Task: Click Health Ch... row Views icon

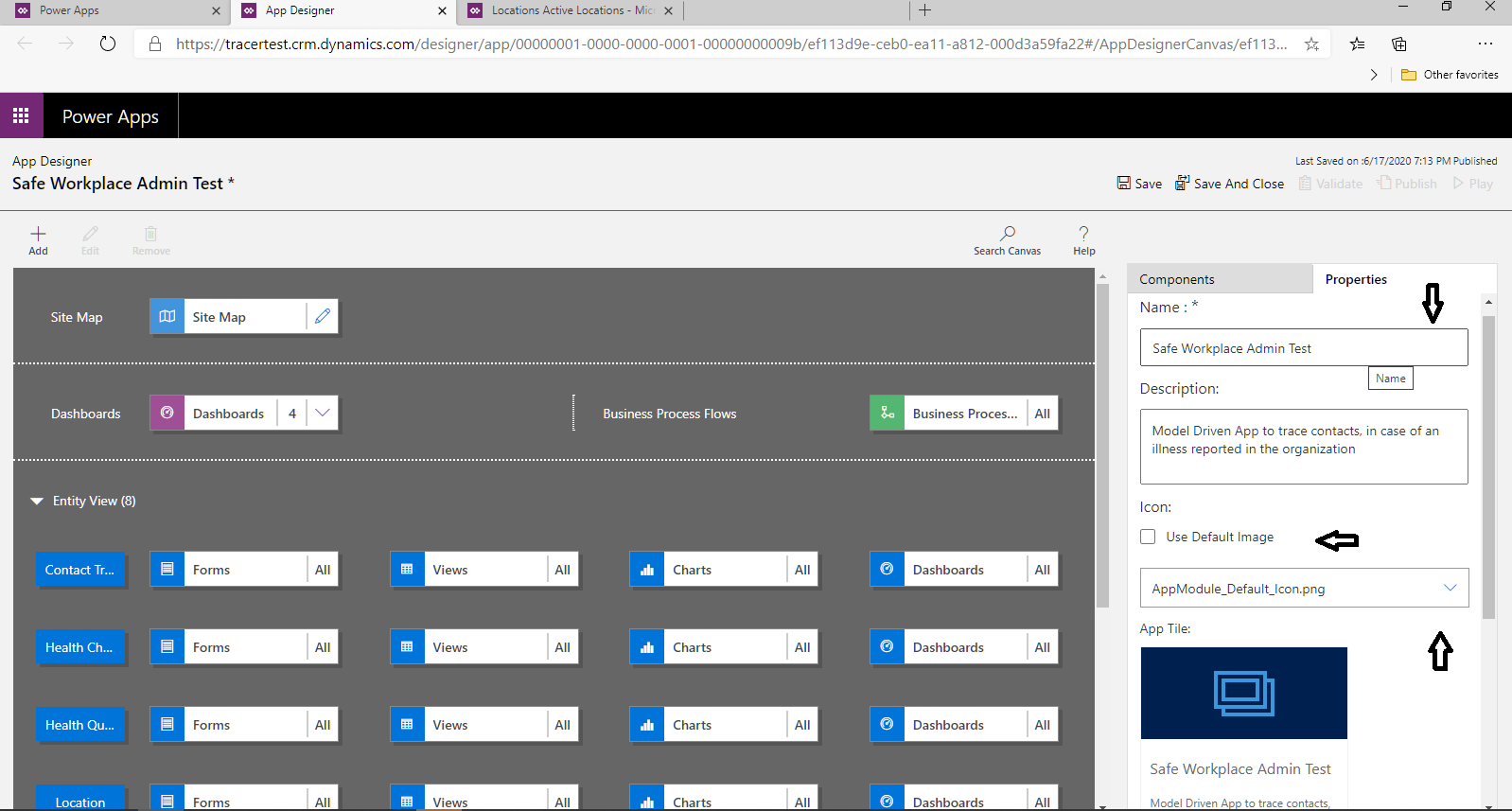Action: click(x=407, y=646)
